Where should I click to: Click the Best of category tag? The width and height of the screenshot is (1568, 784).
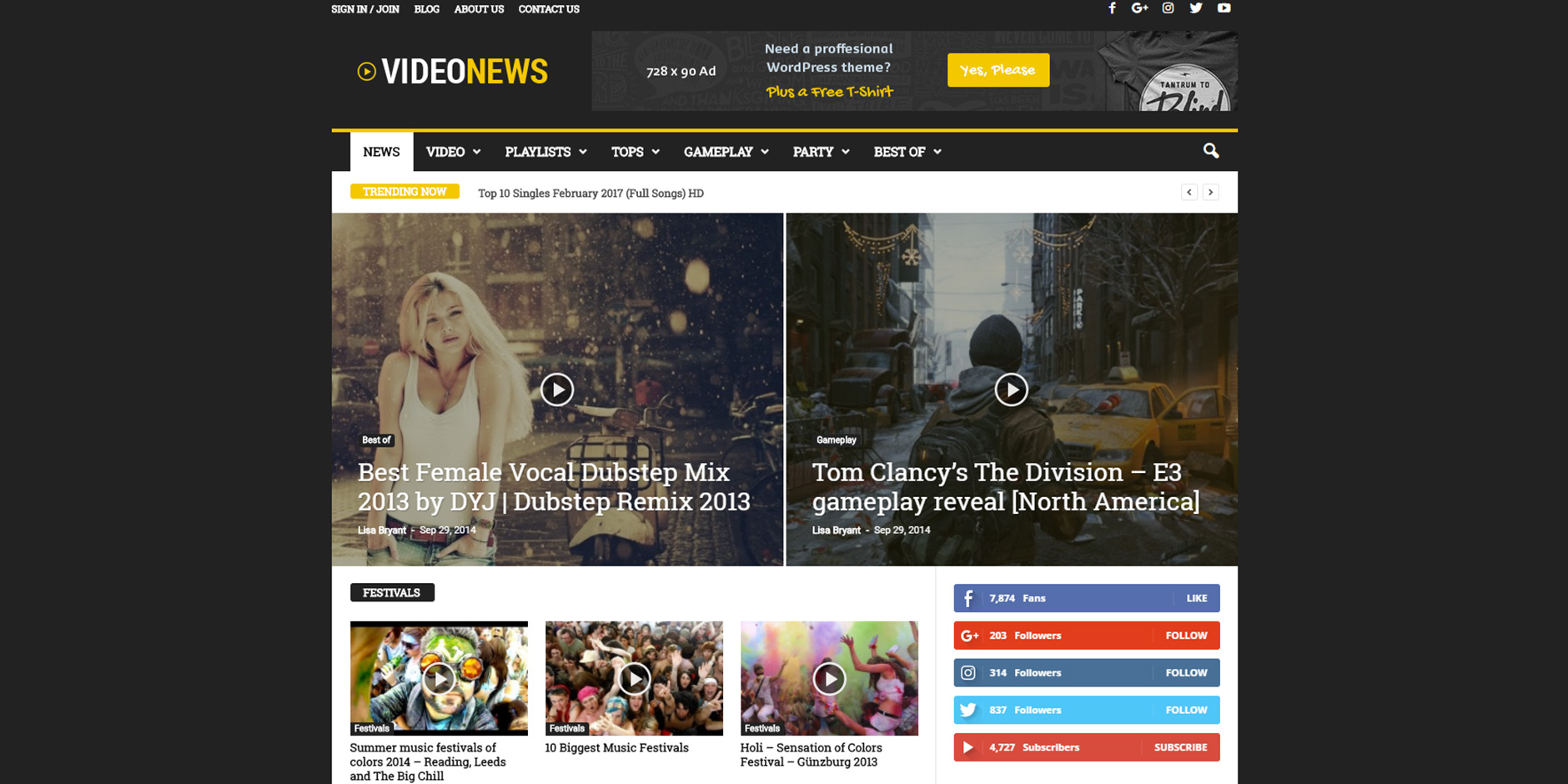point(376,440)
